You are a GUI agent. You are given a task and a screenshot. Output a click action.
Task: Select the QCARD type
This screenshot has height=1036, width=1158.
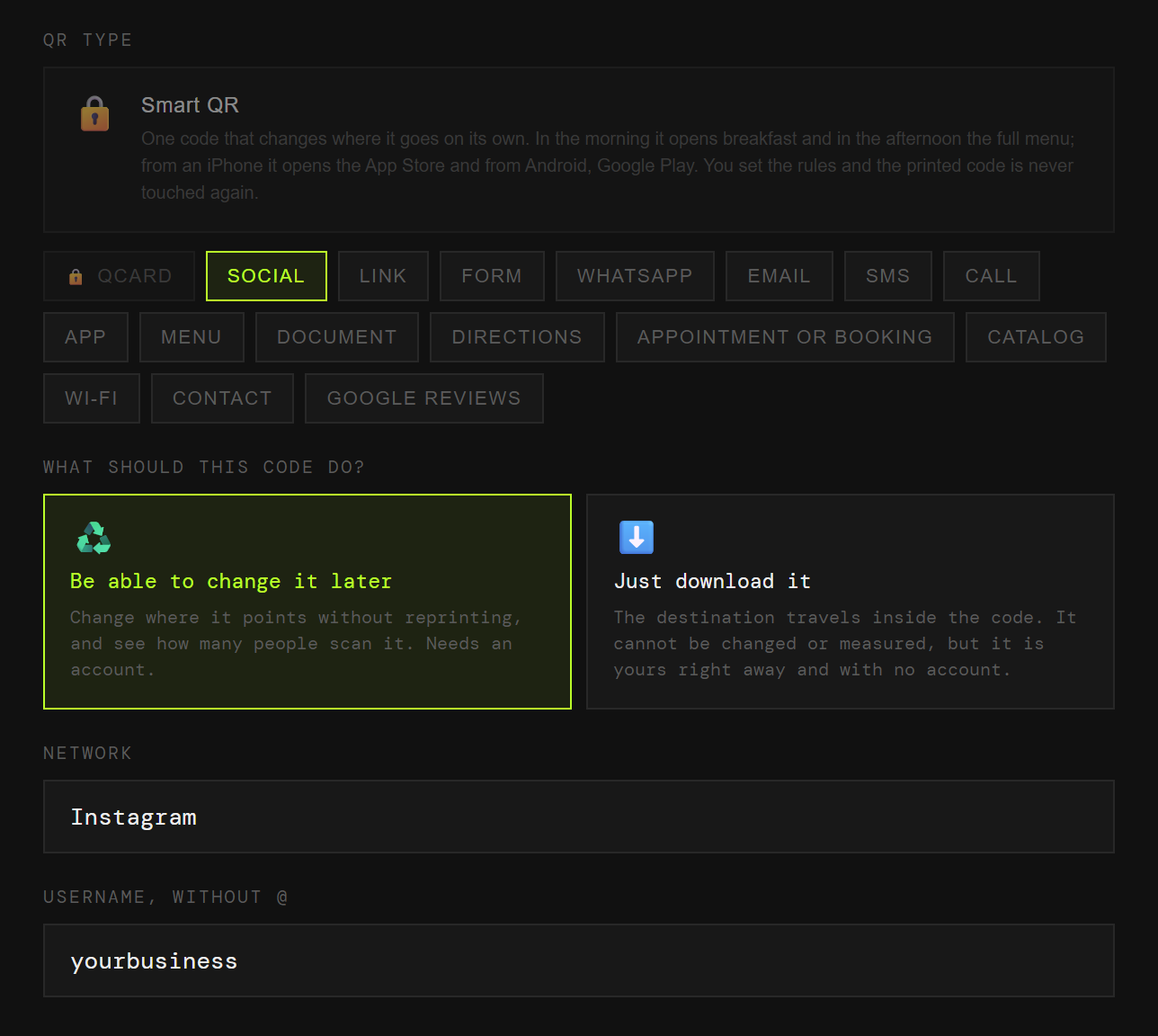pos(119,276)
